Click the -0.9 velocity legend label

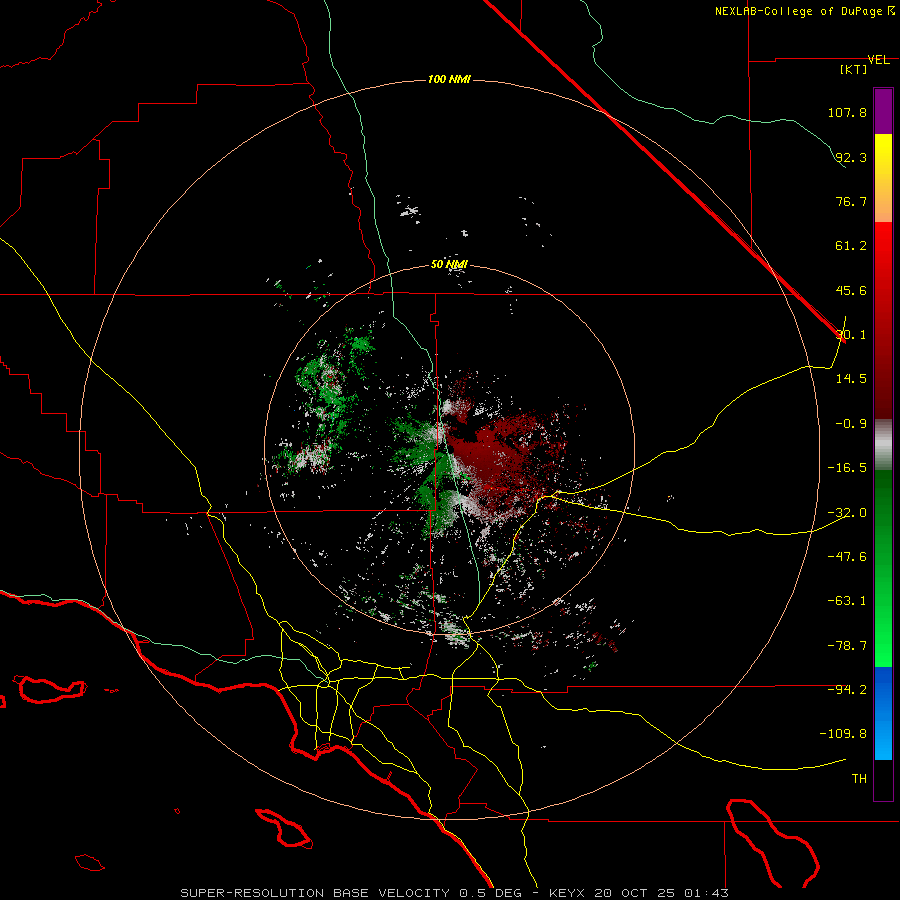pyautogui.click(x=851, y=423)
